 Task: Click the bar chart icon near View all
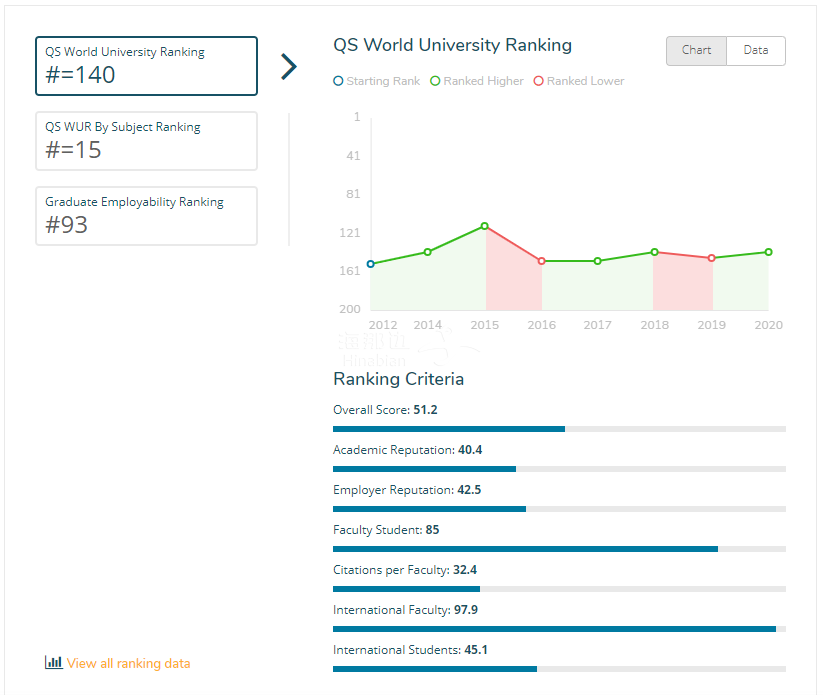click(x=54, y=662)
